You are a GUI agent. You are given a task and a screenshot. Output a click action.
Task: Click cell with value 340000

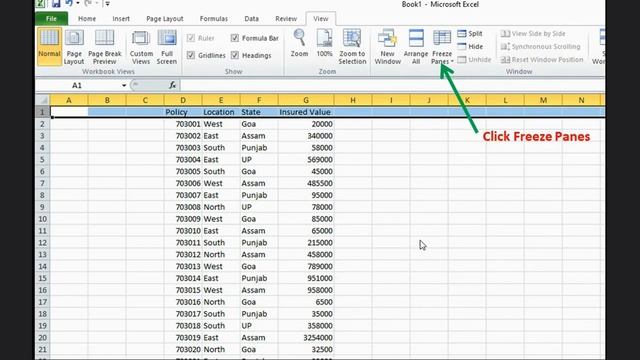point(306,136)
